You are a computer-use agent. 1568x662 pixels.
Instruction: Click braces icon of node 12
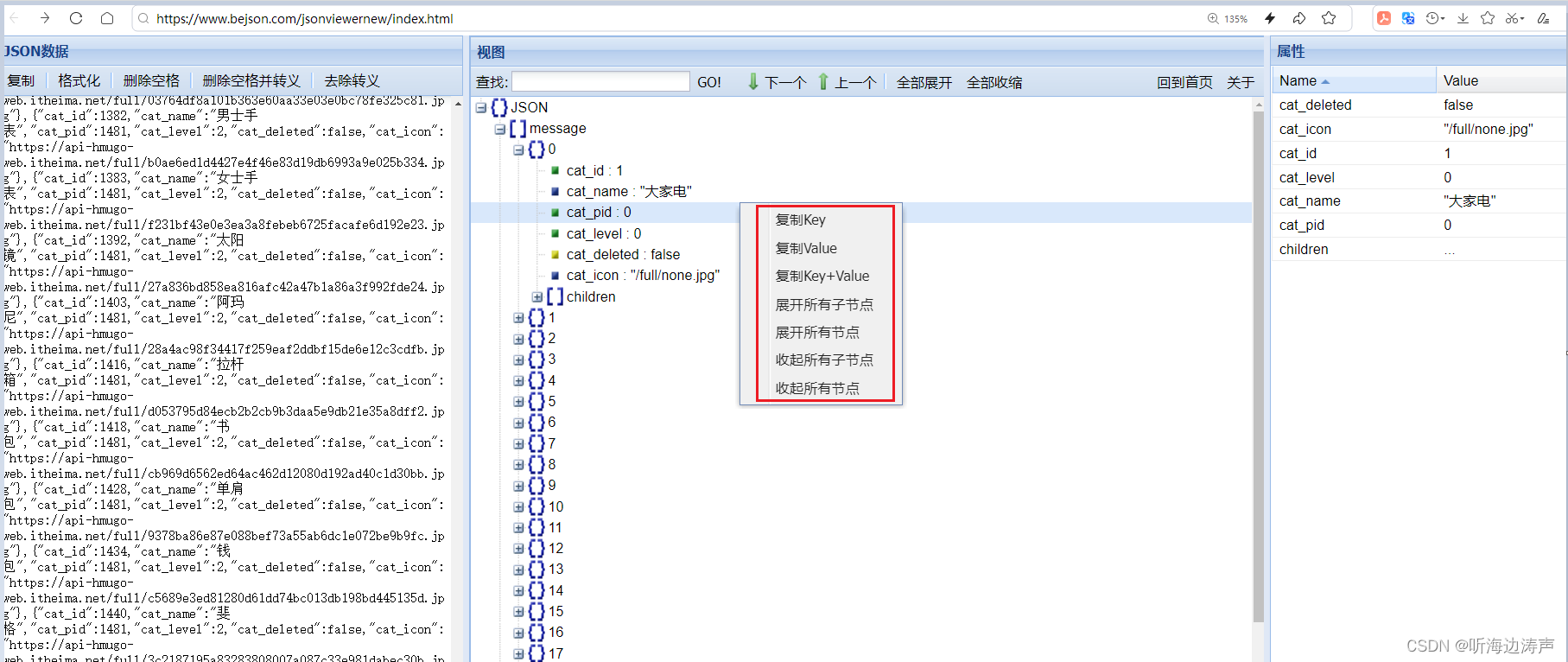coord(536,549)
